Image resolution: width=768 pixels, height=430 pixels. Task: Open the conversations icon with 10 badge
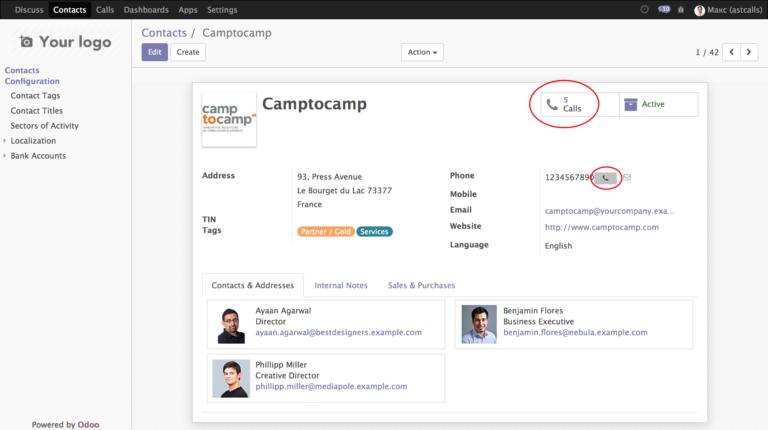click(x=664, y=9)
